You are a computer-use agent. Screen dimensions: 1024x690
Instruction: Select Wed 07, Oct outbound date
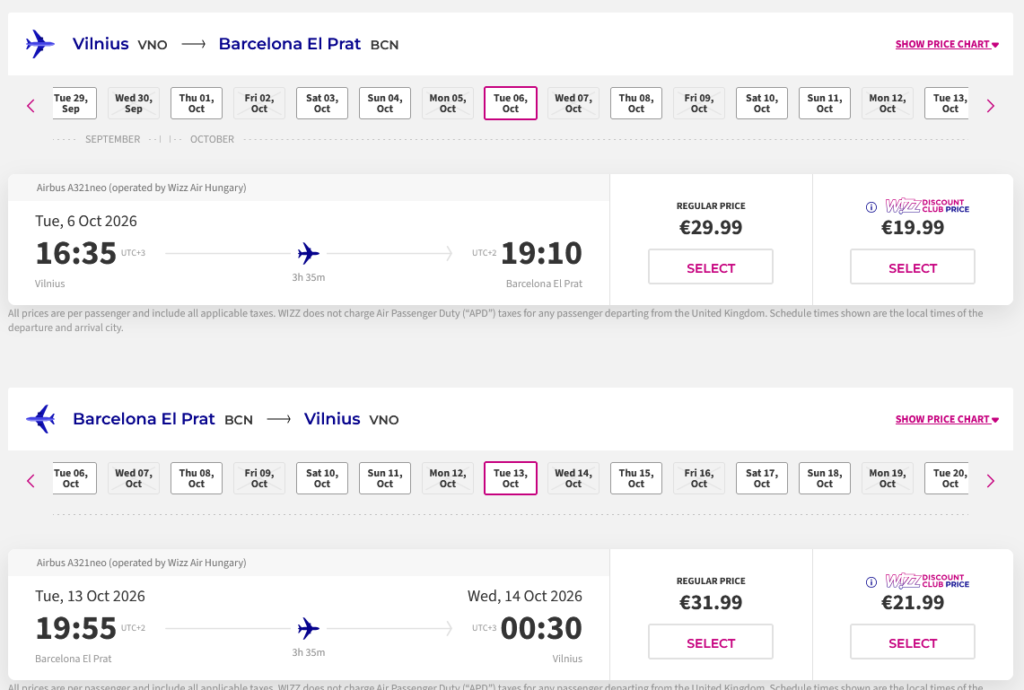[x=573, y=103]
